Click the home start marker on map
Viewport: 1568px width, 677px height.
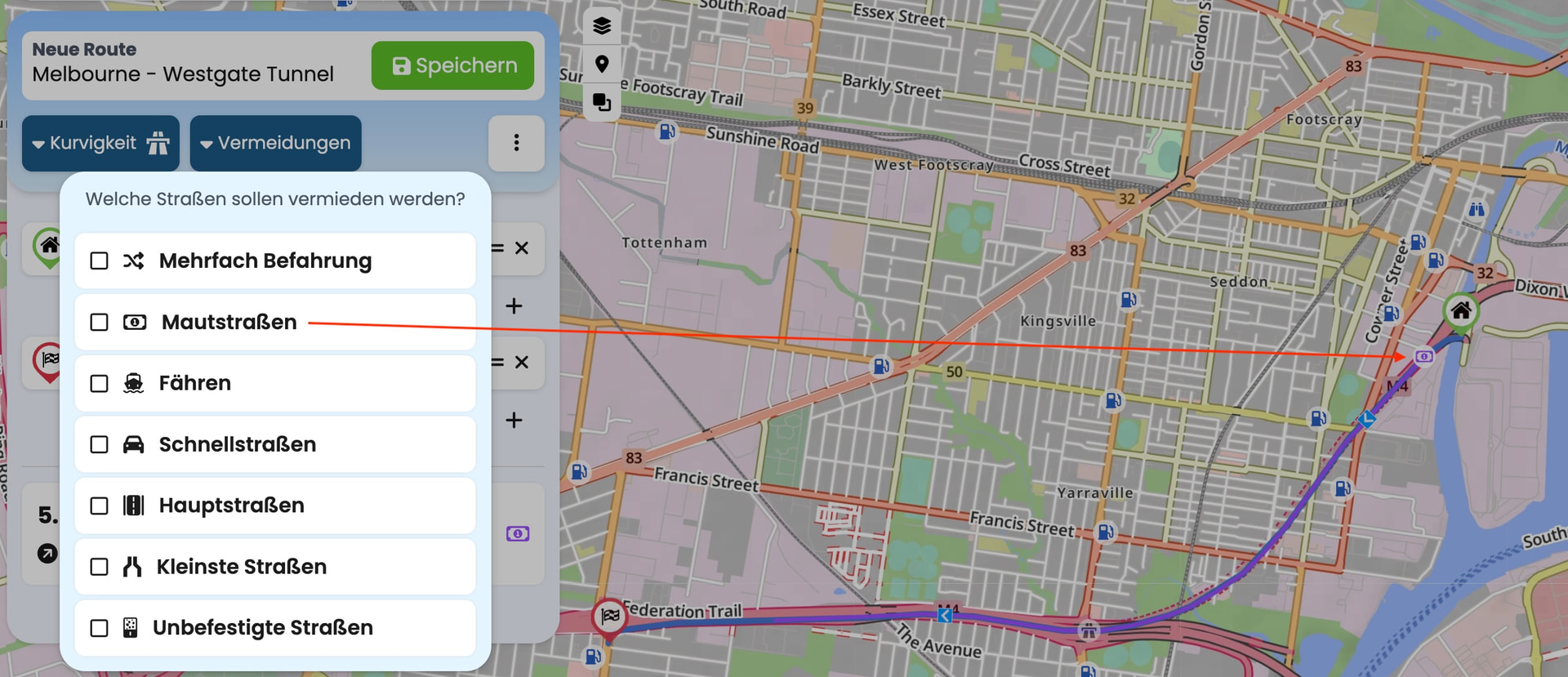tap(1460, 311)
